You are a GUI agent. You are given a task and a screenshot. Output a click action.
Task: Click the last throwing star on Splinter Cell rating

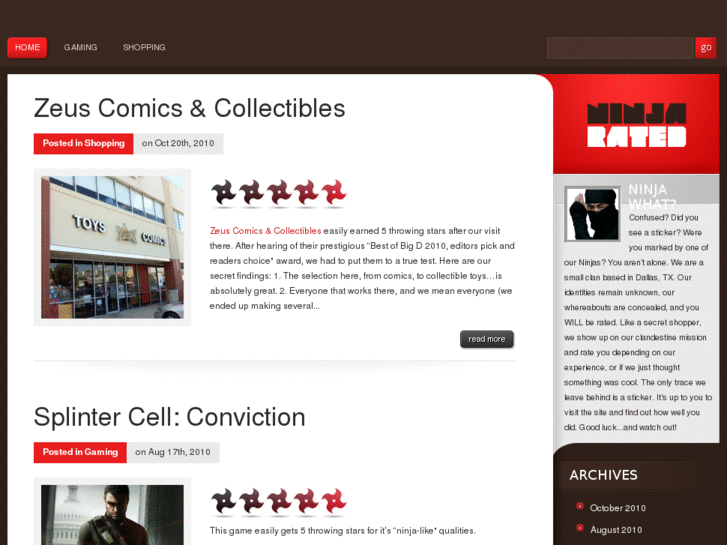pos(334,501)
